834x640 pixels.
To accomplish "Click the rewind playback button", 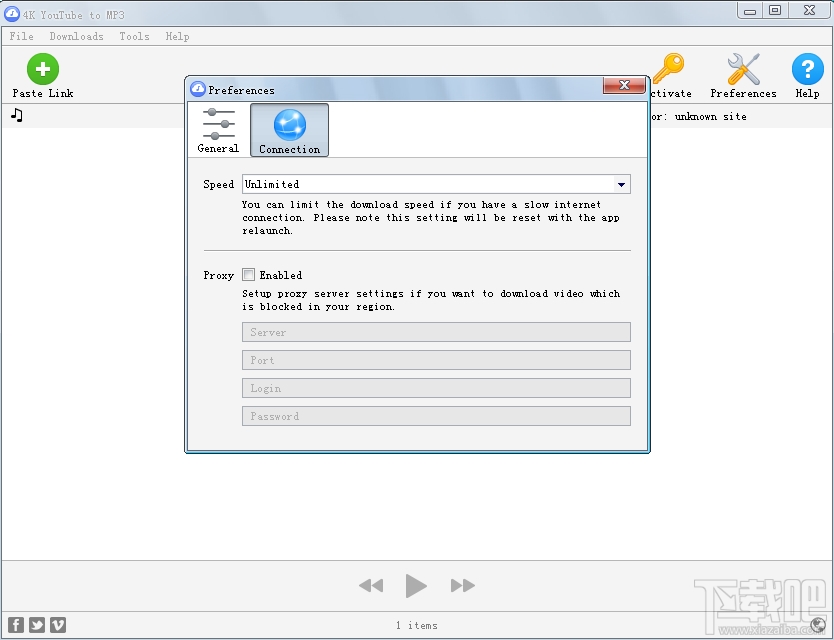I will pyautogui.click(x=370, y=586).
